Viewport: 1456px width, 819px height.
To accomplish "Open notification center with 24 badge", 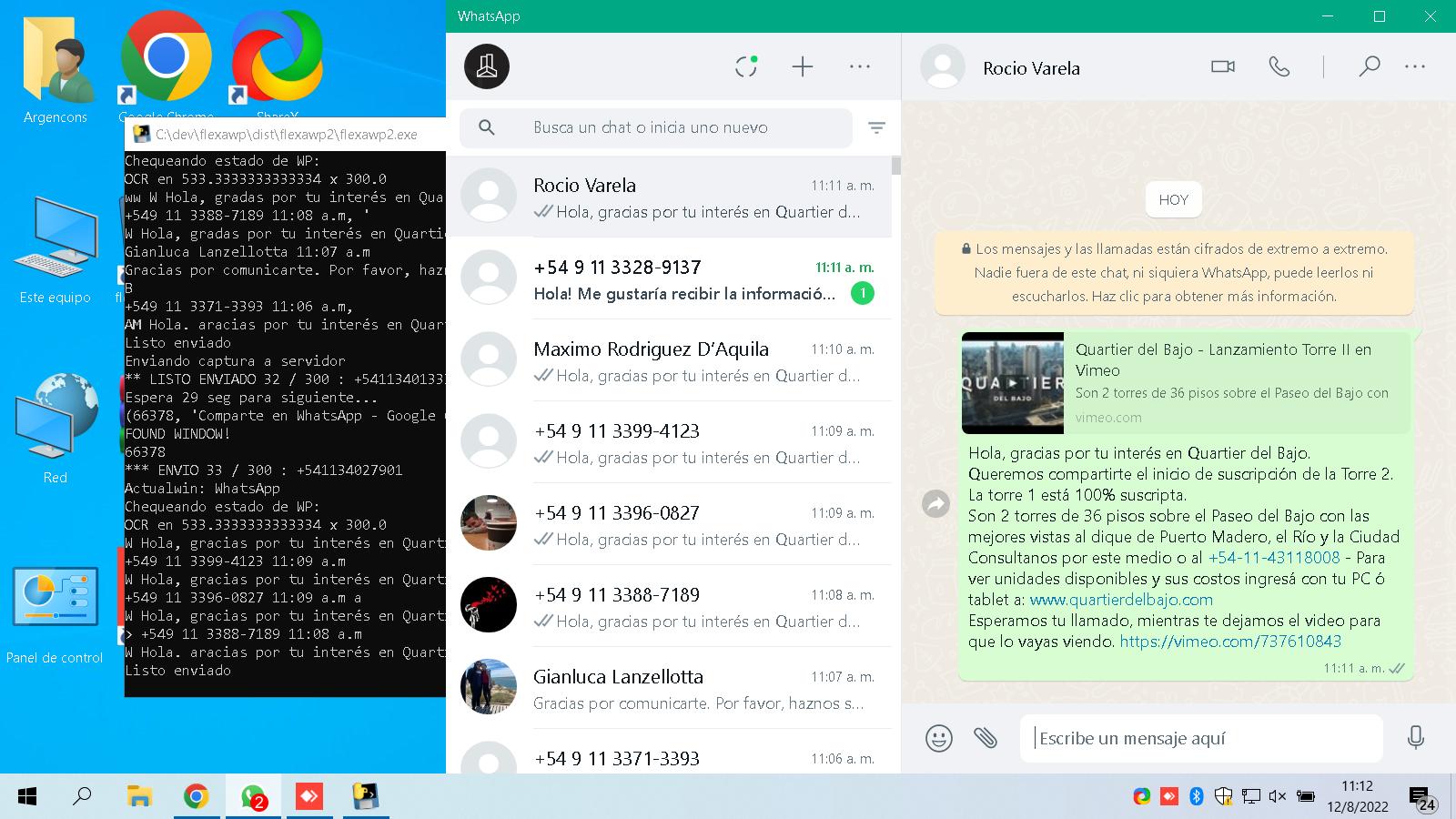I will pos(1422,798).
